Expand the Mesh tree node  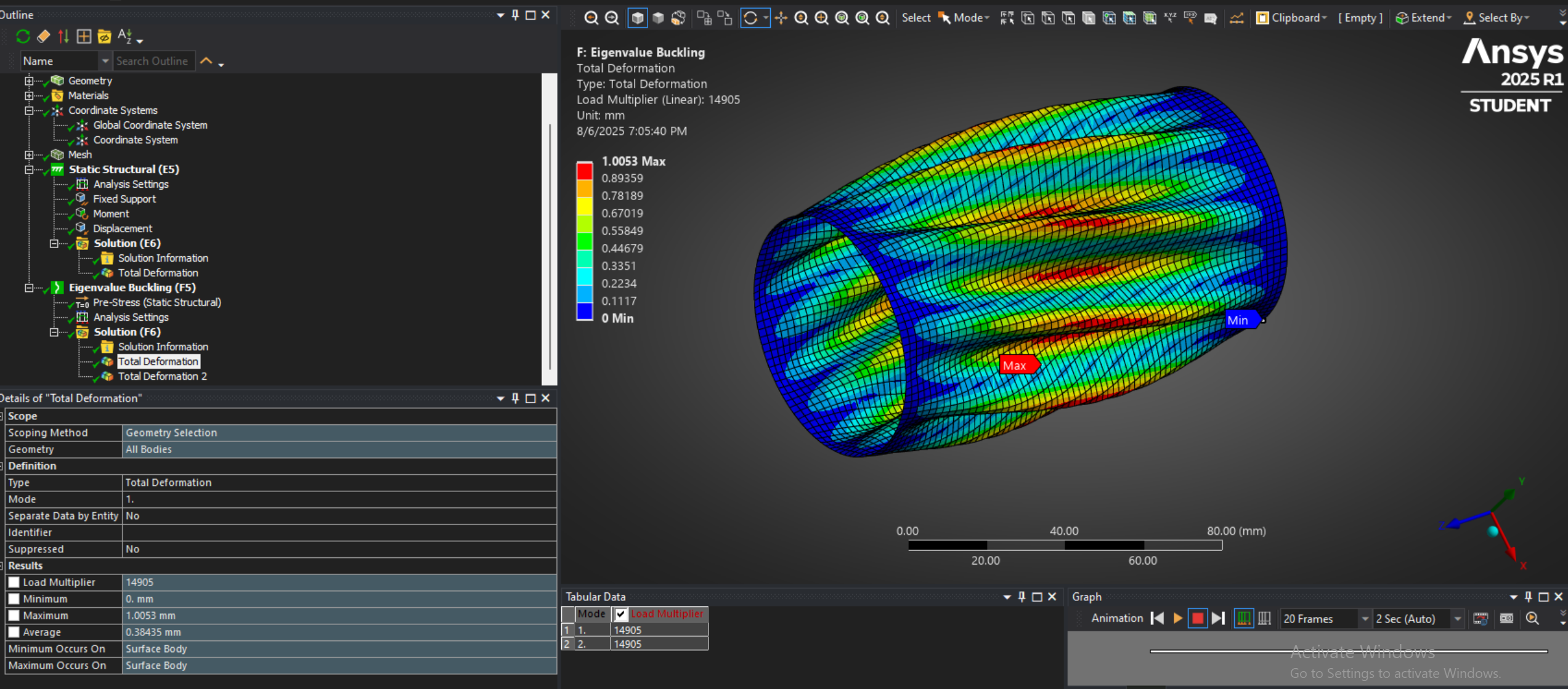click(x=29, y=155)
